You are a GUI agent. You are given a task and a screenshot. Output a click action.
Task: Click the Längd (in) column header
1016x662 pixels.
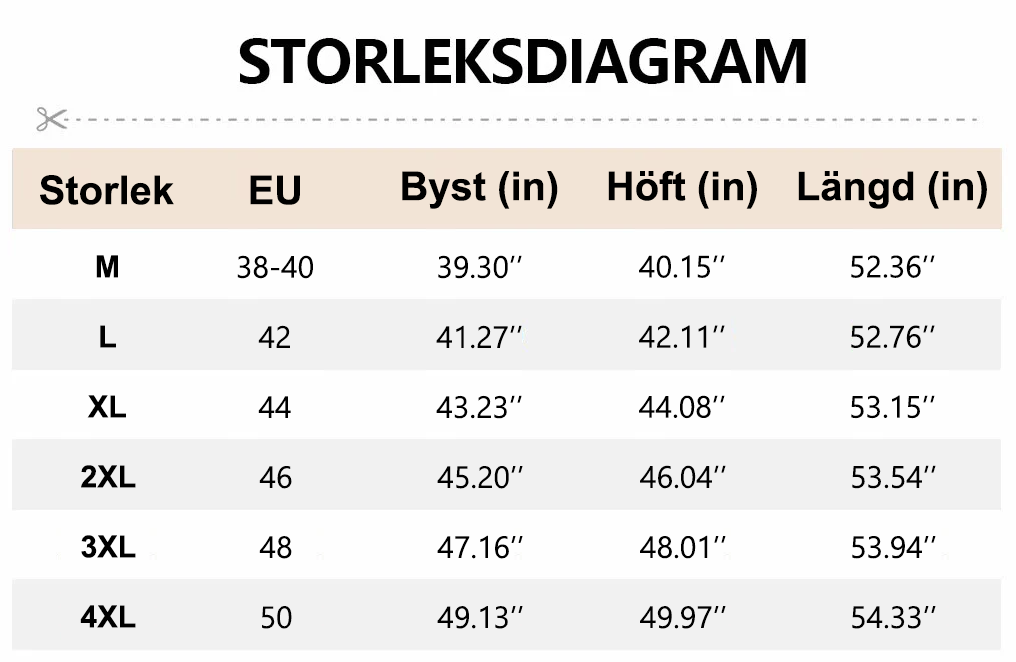point(892,187)
